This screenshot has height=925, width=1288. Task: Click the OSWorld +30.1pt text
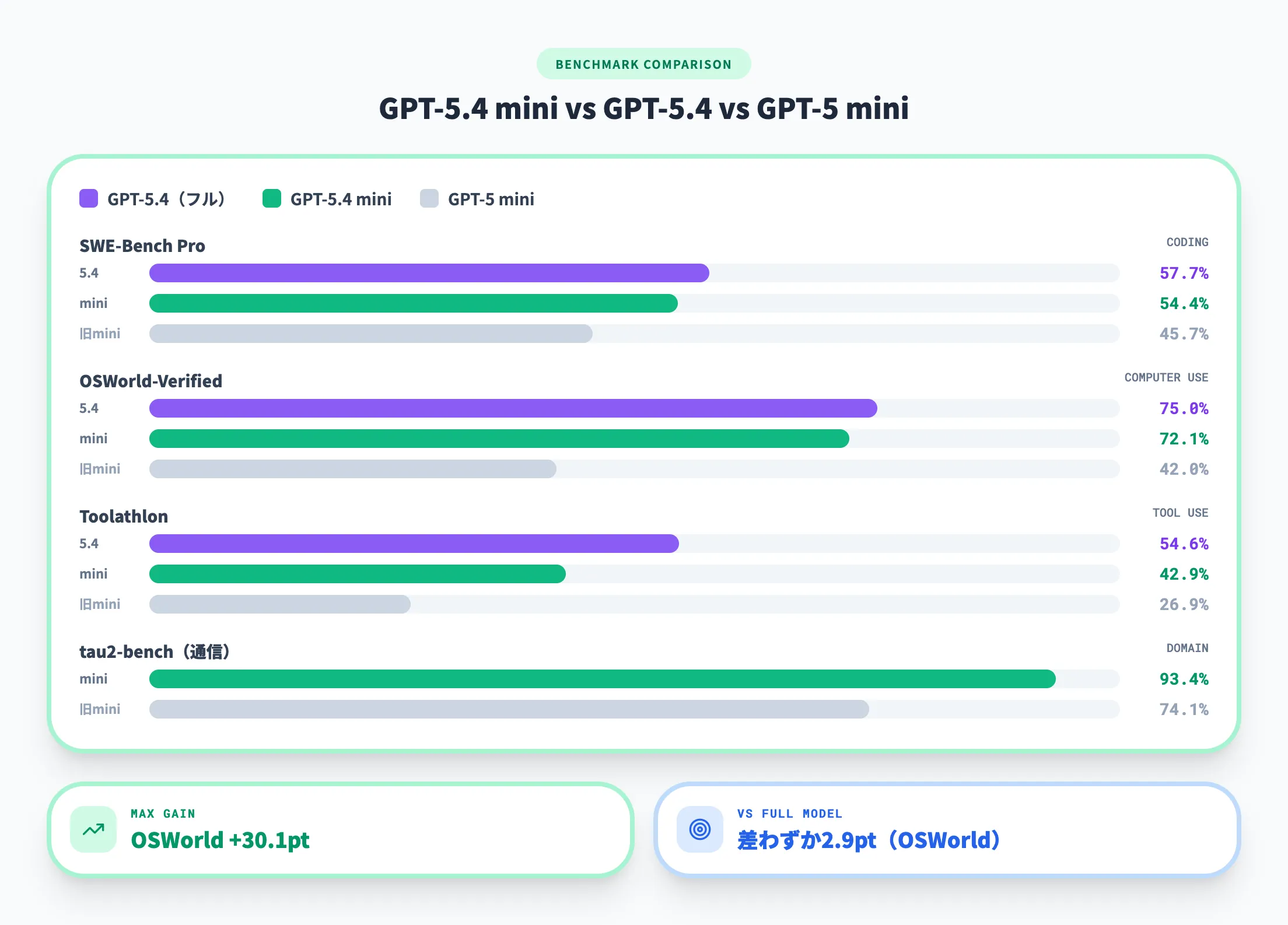[220, 840]
